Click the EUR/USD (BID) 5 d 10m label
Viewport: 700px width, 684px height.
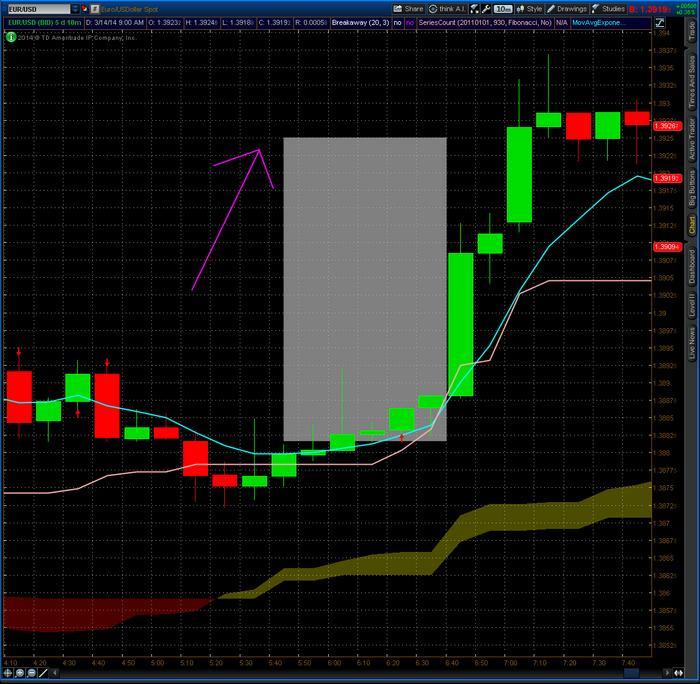pyautogui.click(x=44, y=23)
